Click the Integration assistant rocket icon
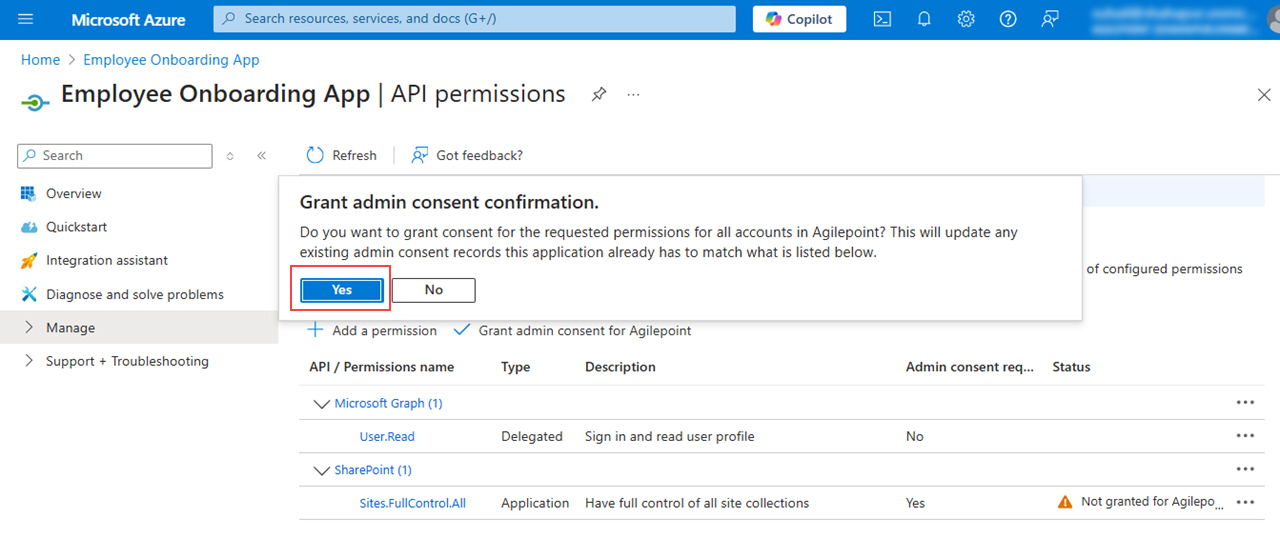 click(x=28, y=260)
